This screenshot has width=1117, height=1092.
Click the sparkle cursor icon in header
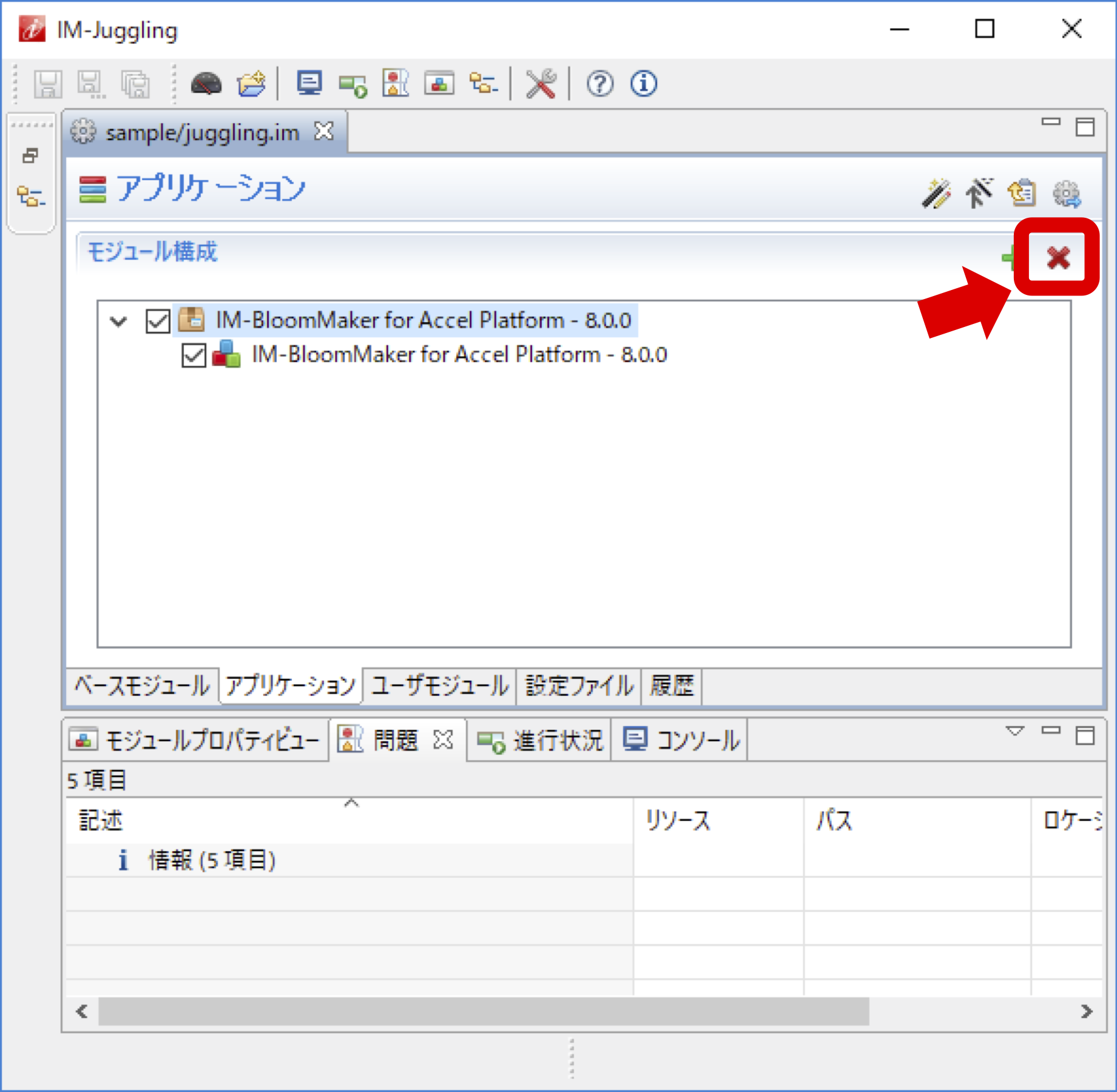pyautogui.click(x=979, y=194)
